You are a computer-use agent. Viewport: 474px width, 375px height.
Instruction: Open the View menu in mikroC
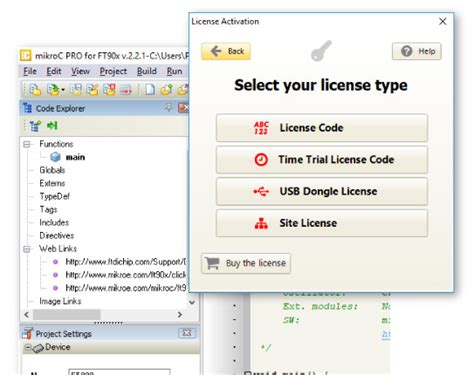click(80, 71)
